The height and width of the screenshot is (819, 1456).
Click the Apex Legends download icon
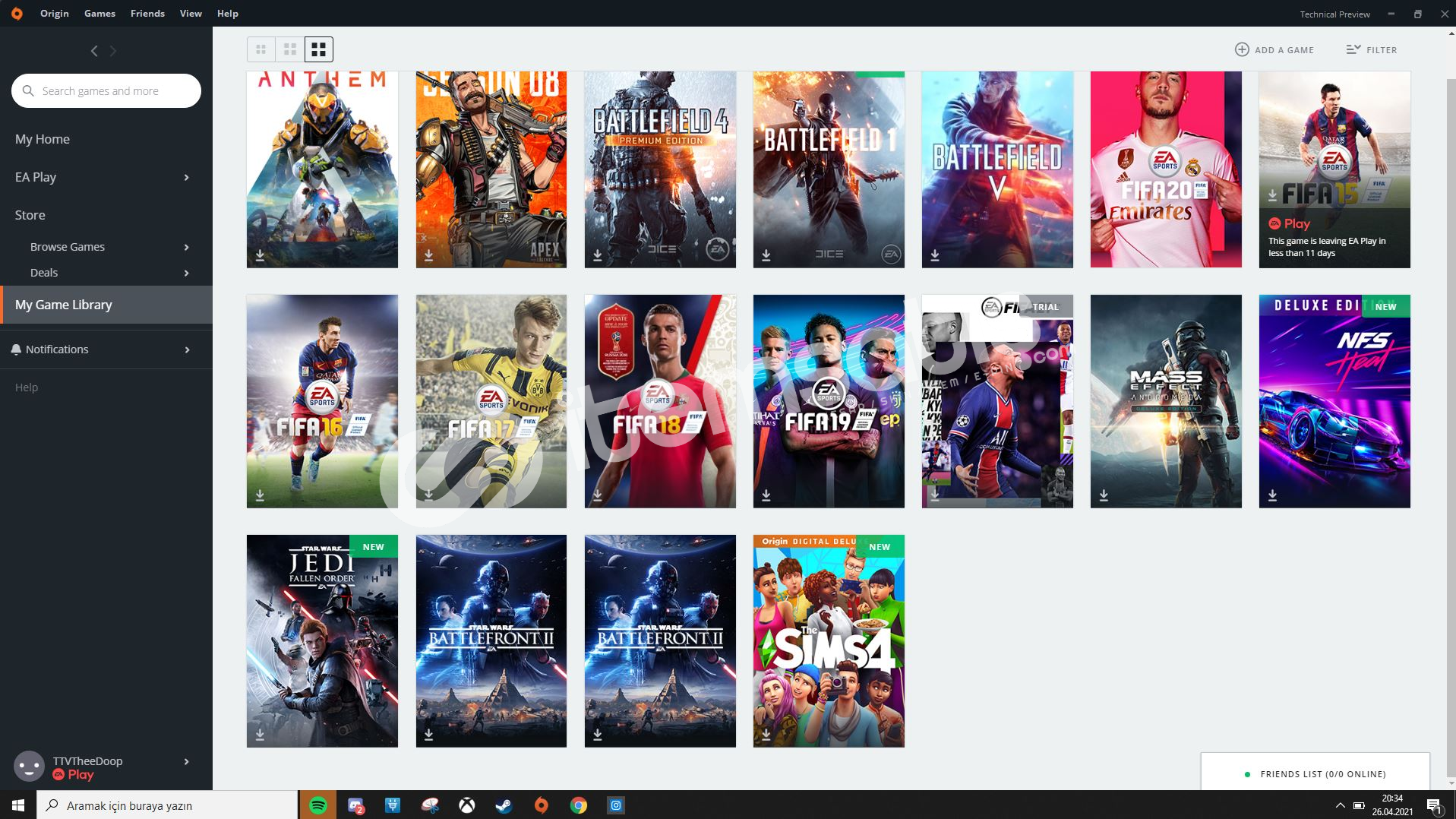429,255
